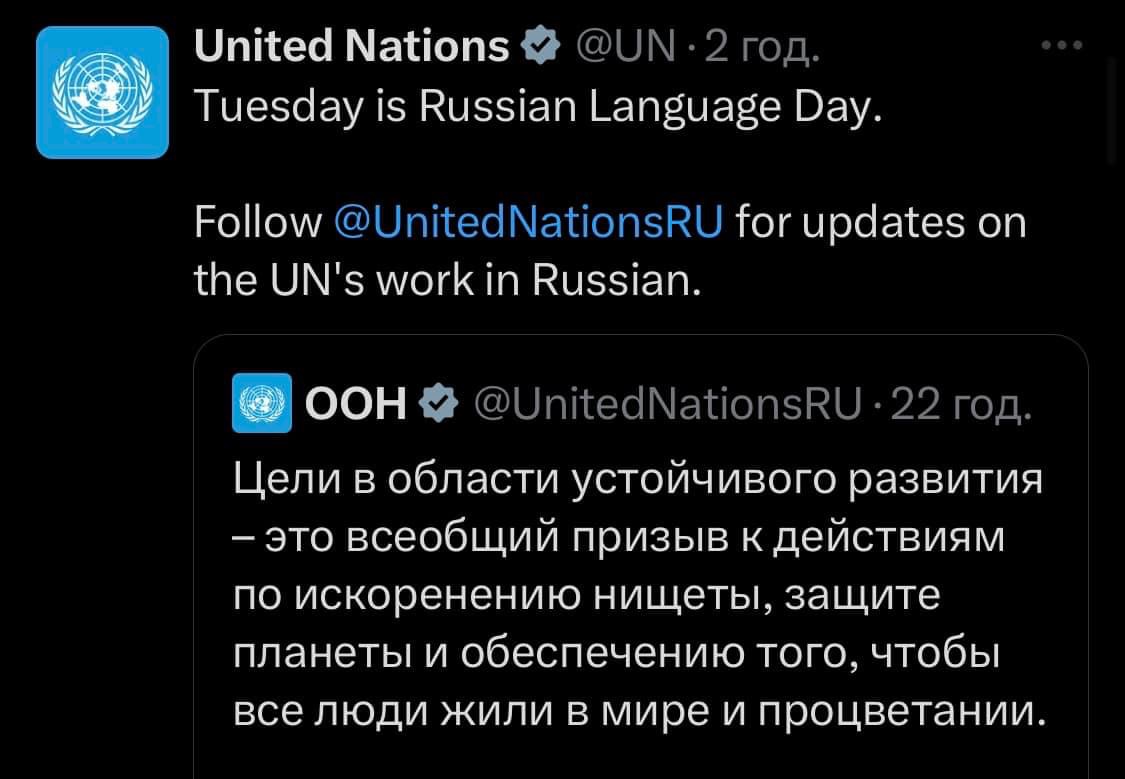The image size is (1125, 779).
Task: Click gray @UnitedNationsRU handle in quoted tweet
Action: 667,404
